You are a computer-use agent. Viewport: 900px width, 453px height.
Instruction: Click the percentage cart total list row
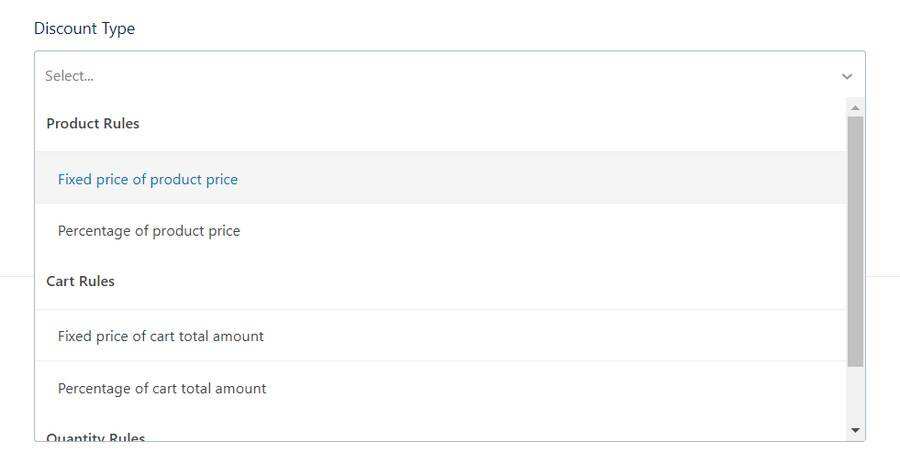[440, 388]
